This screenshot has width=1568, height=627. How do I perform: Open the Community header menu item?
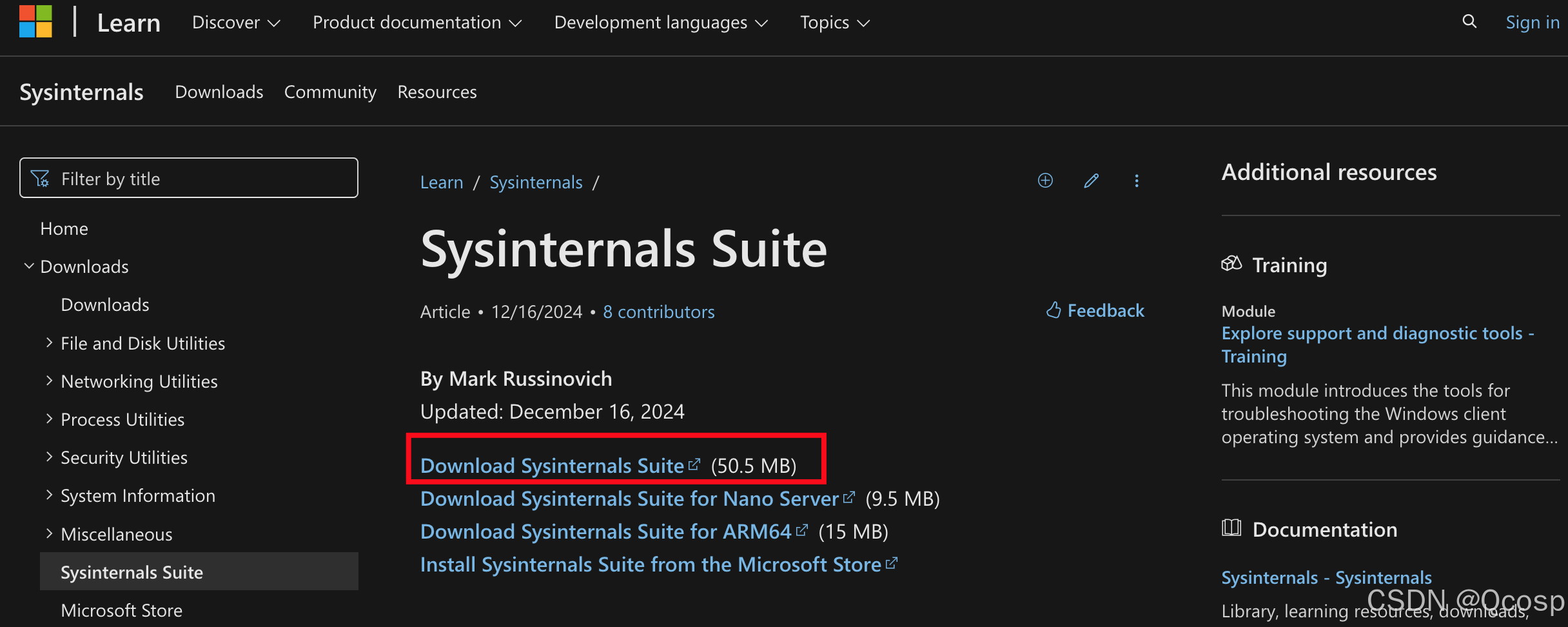(330, 92)
